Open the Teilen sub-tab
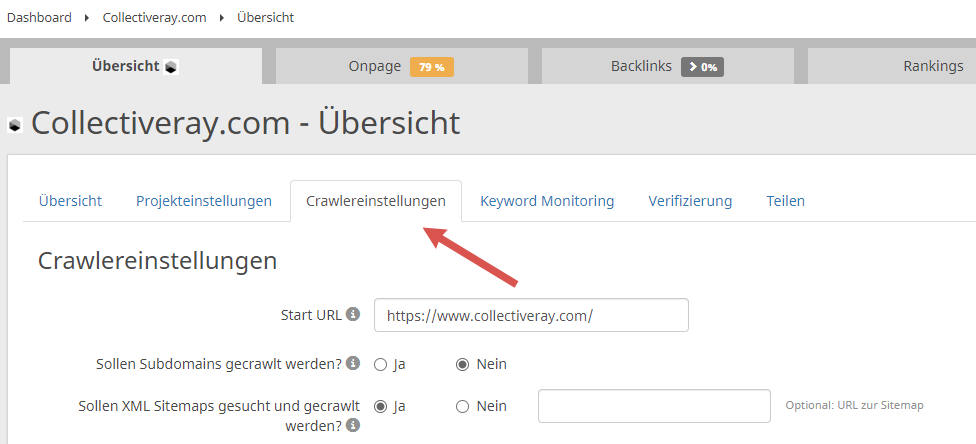Viewport: 976px width, 444px height. [786, 201]
